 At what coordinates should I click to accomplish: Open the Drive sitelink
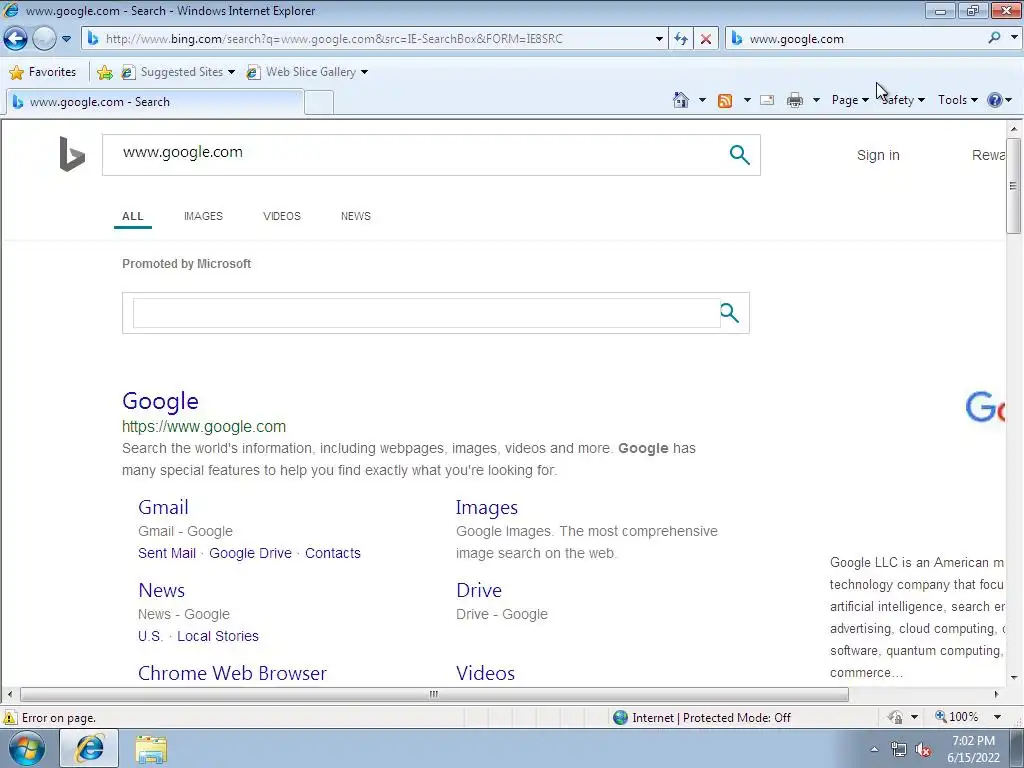pyautogui.click(x=479, y=590)
